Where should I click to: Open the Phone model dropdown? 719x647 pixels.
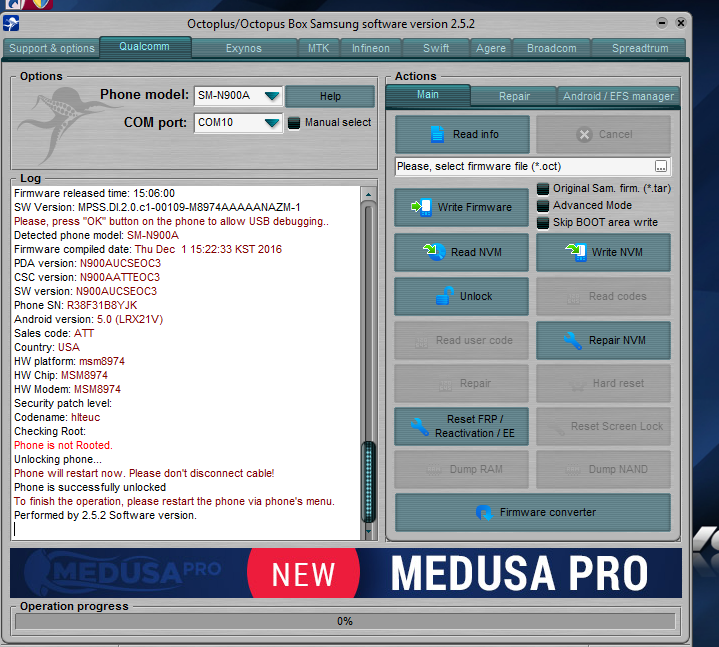point(272,96)
